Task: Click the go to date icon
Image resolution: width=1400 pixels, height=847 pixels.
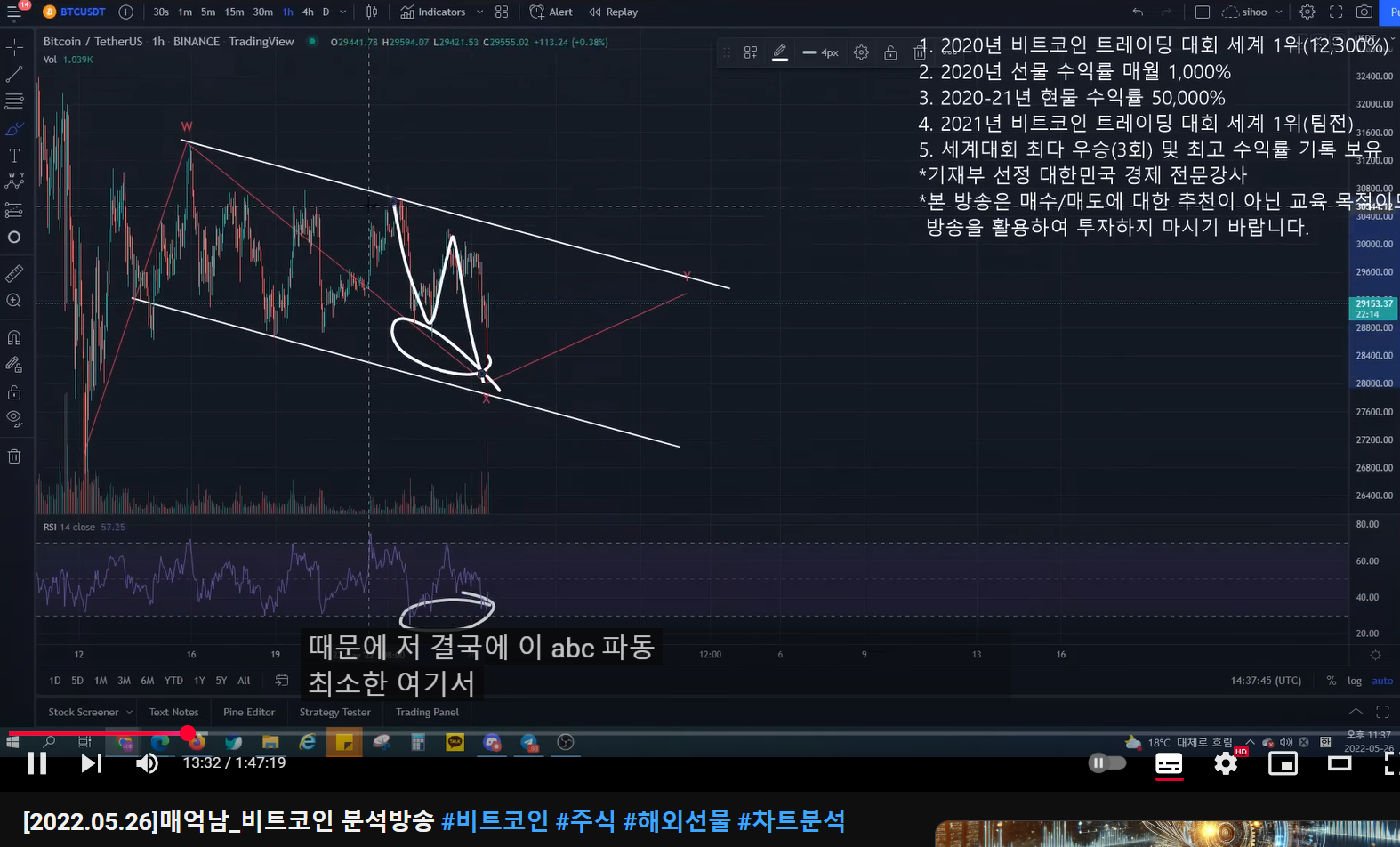Action: [x=282, y=681]
